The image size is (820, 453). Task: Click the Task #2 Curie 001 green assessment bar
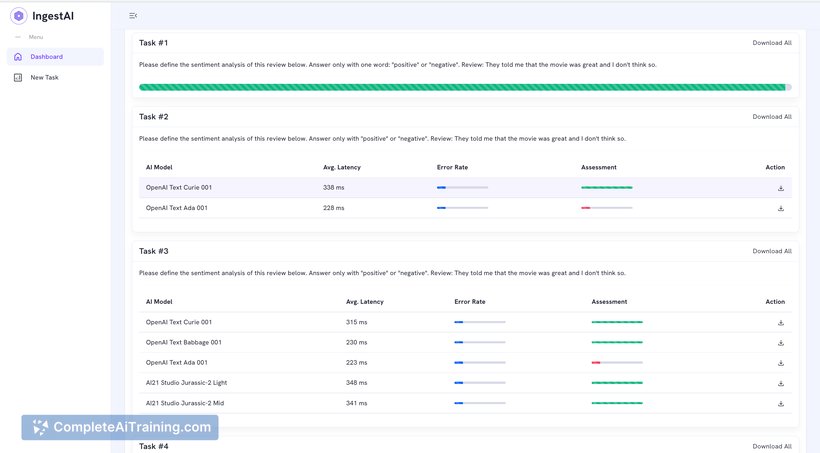tap(607, 187)
